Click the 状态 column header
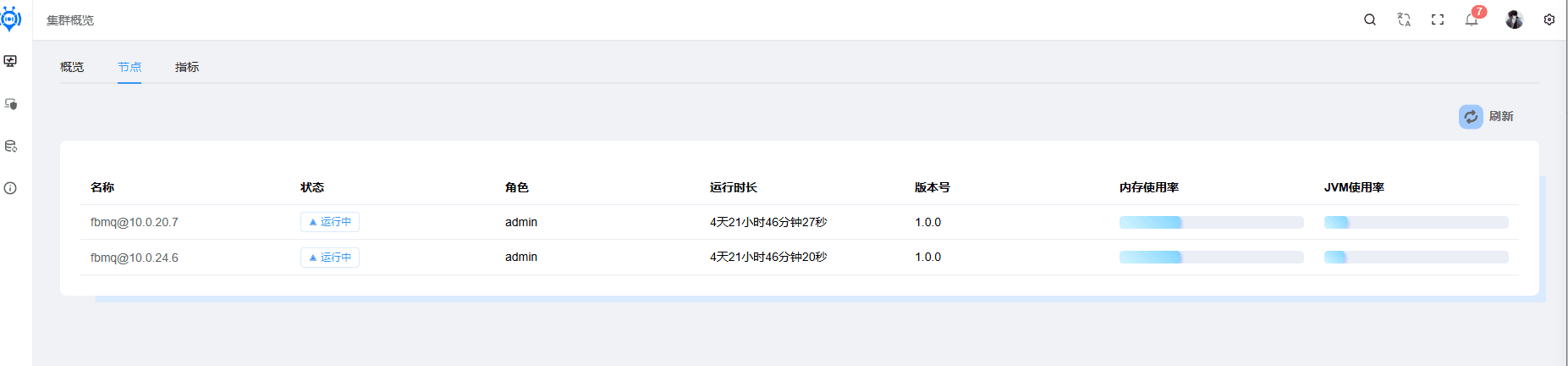The height and width of the screenshot is (366, 1568). (312, 187)
